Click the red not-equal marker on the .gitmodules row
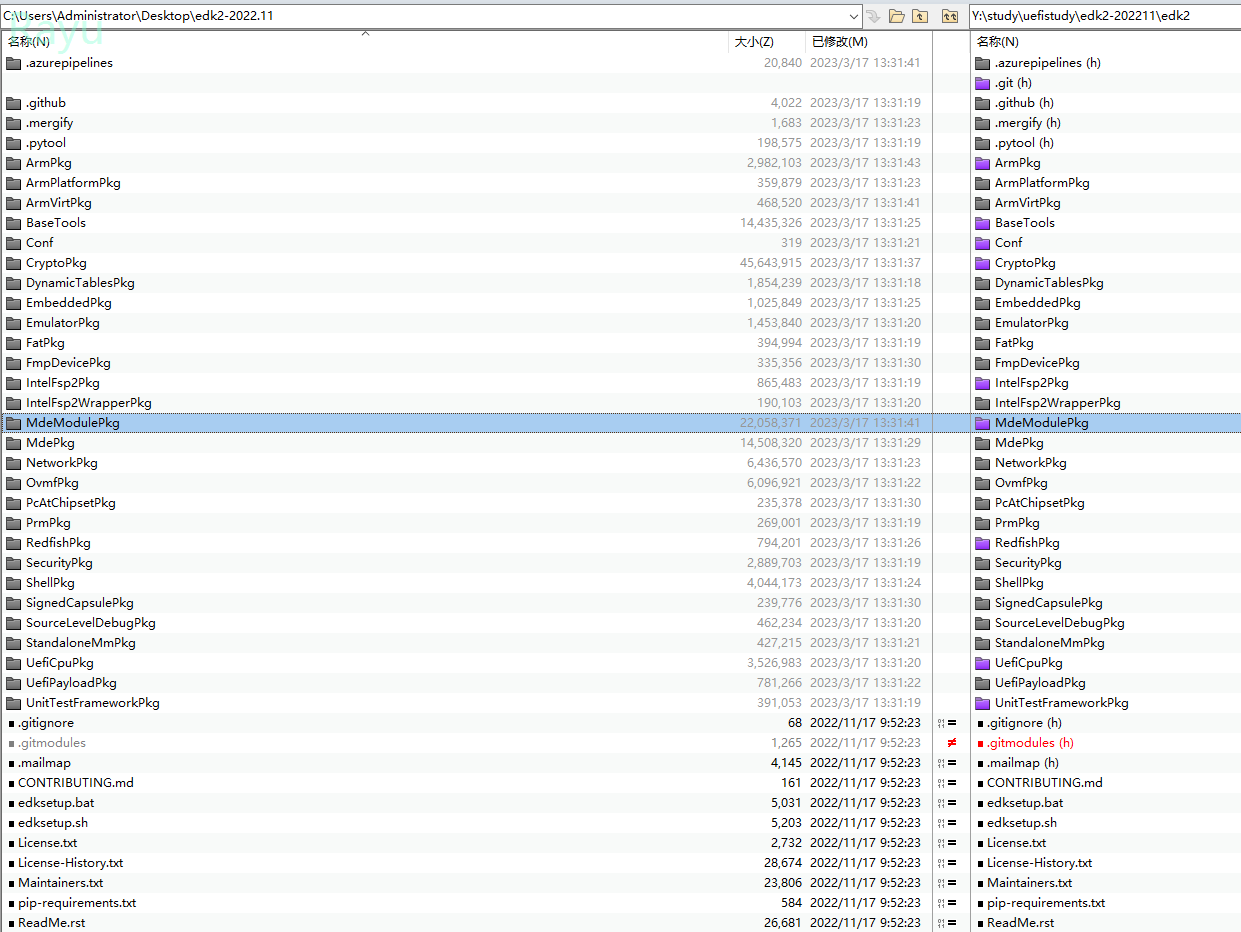 [x=951, y=743]
